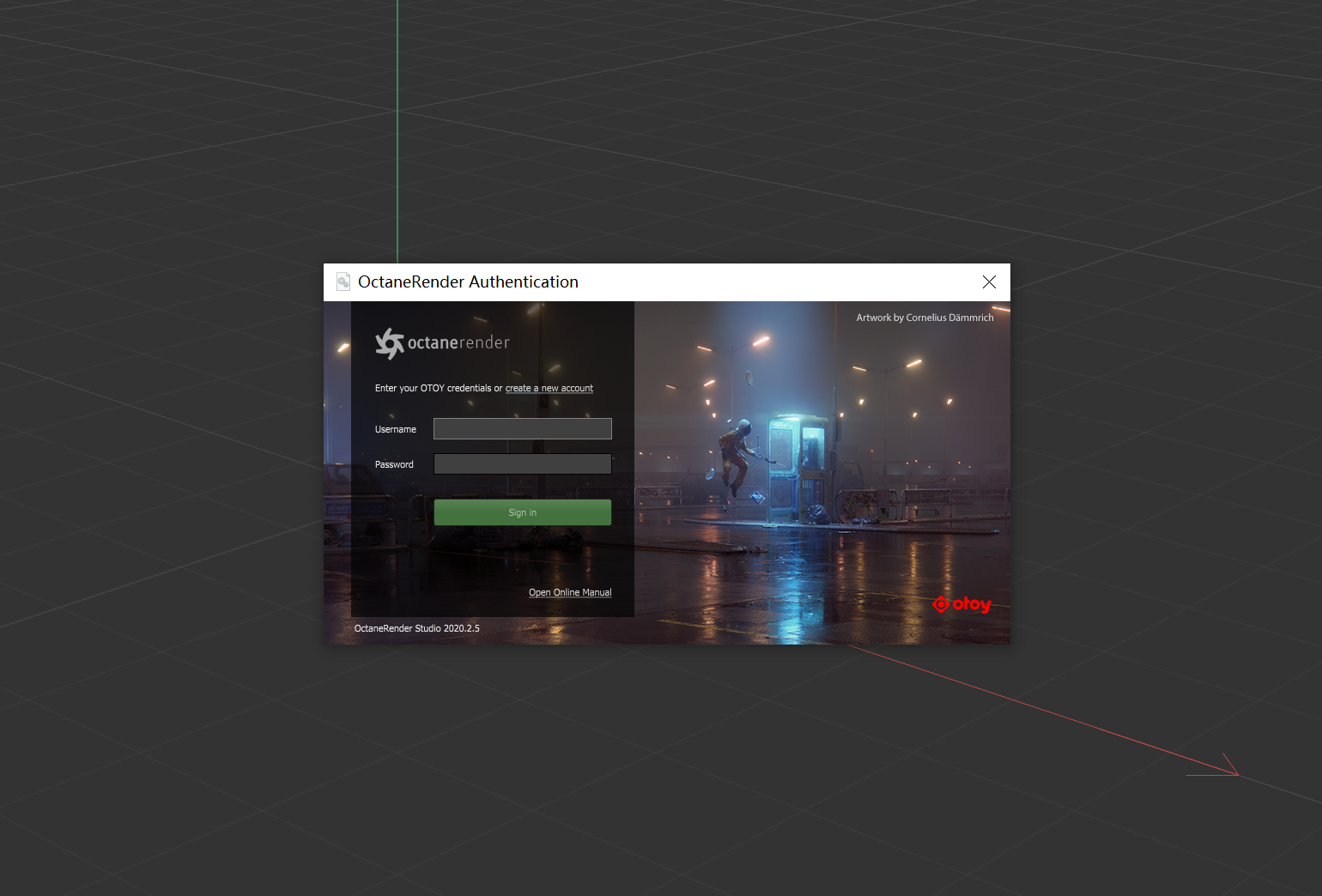1322x896 pixels.
Task: Click the "OctaneRender Authentication" title text
Action: 468,282
